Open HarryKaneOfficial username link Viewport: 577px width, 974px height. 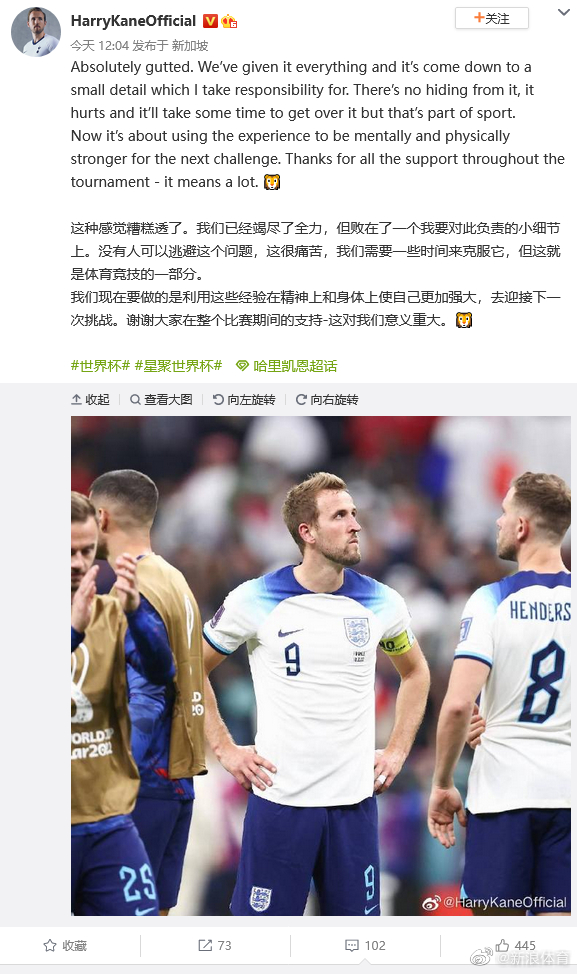pyautogui.click(x=133, y=21)
